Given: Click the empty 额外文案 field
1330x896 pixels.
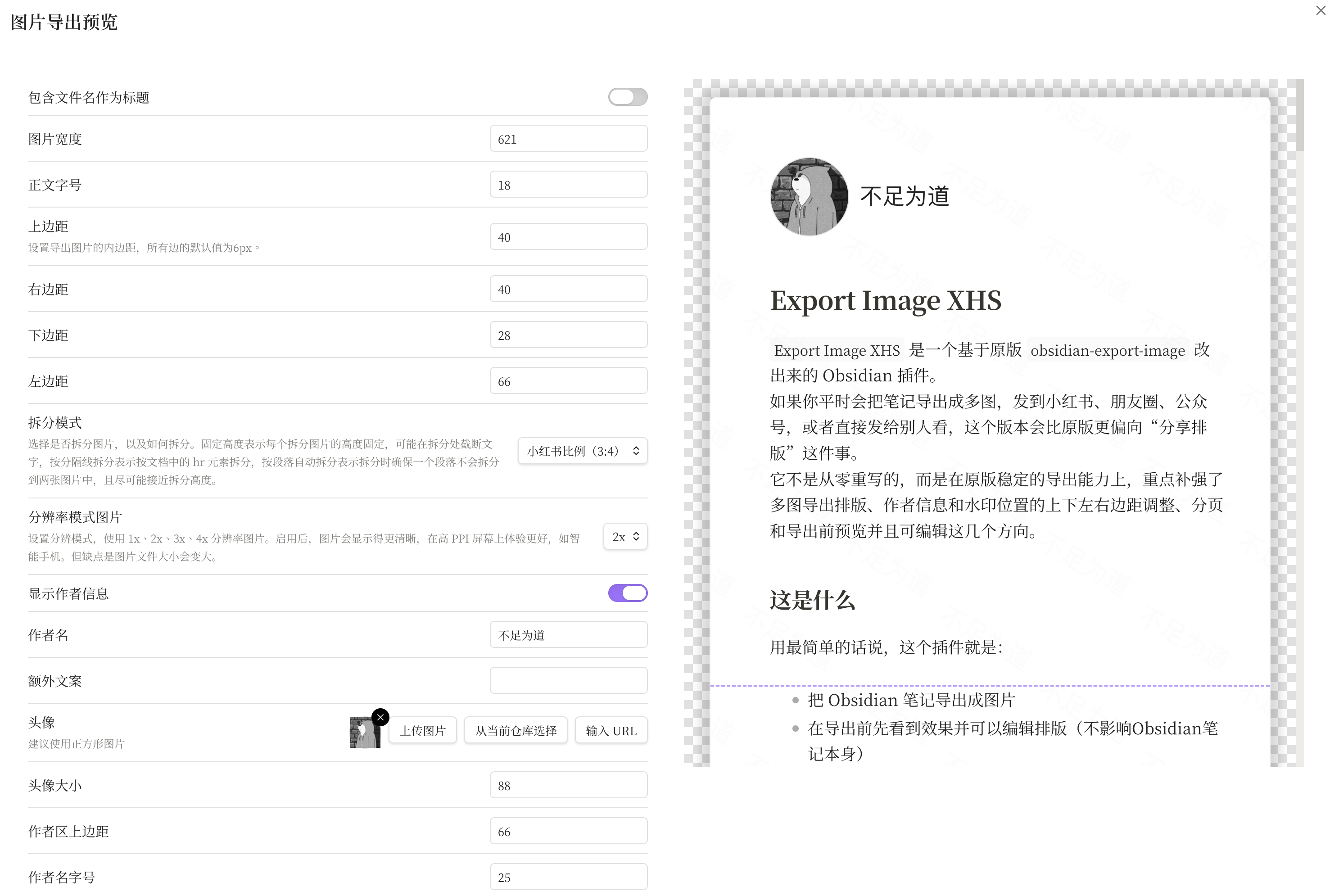Looking at the screenshot, I should click(568, 680).
